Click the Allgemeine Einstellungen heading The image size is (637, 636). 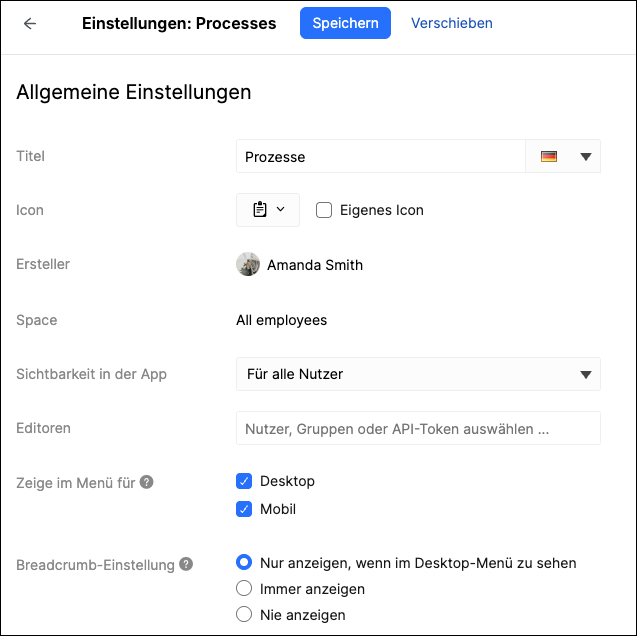(134, 92)
